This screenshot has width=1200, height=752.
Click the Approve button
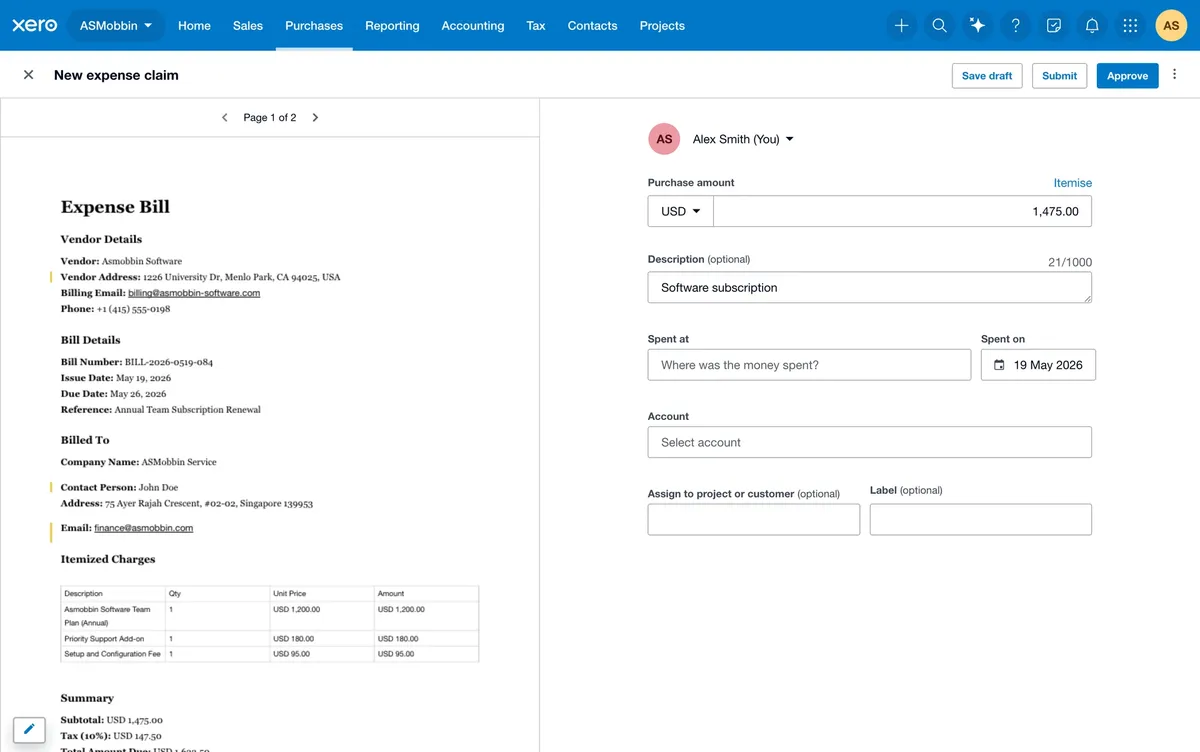click(1127, 75)
